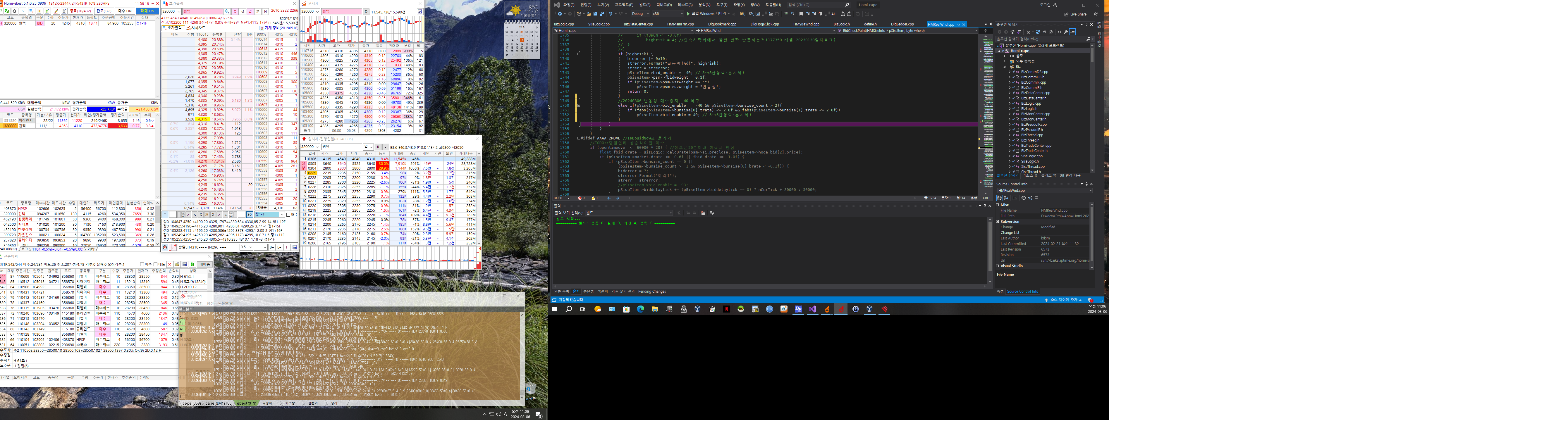Click the save disk icon in 분시세
The image size is (1568, 421).
coord(420,12)
